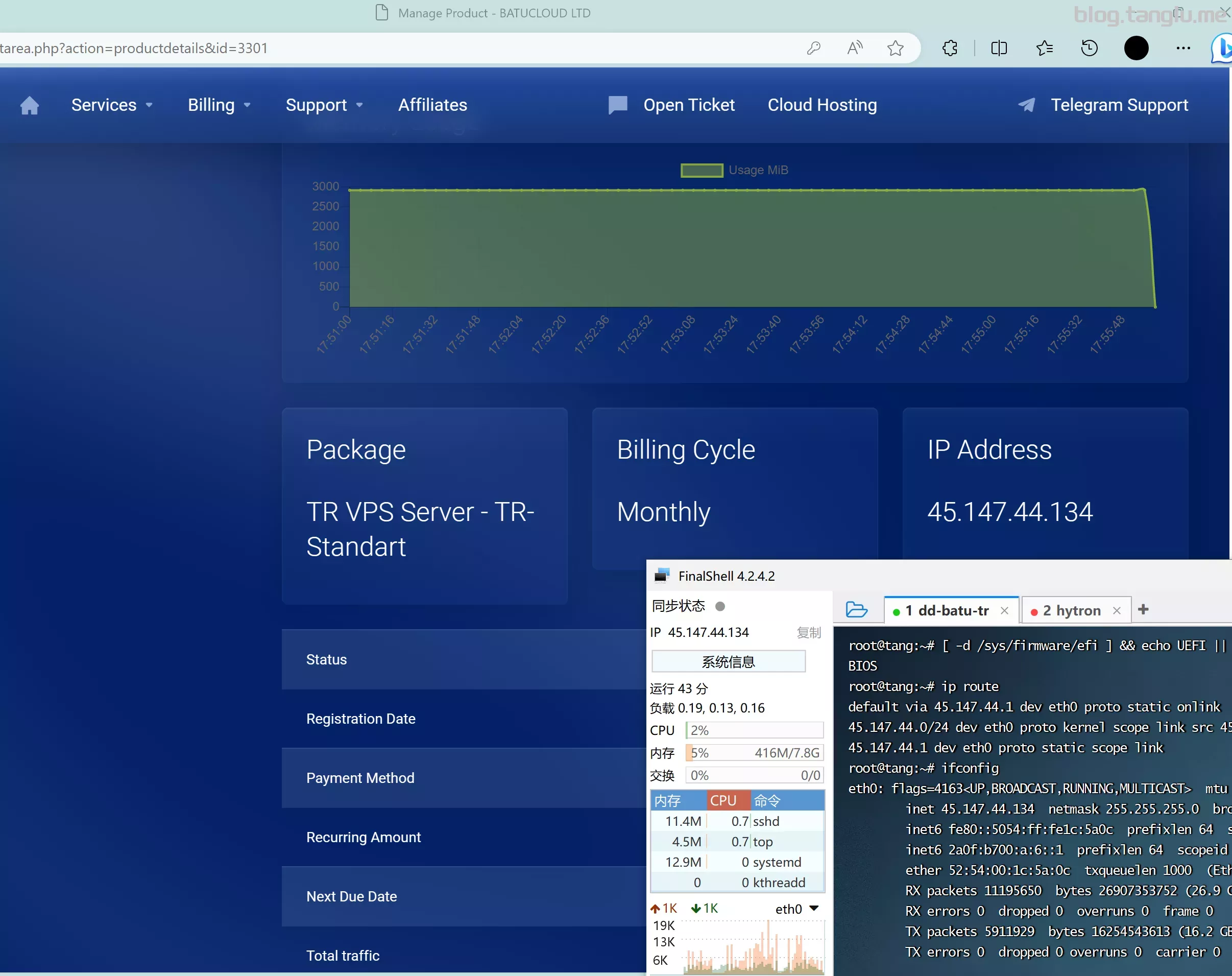Click the 交换 0% swap bar
The height and width of the screenshot is (976, 1232).
[755, 775]
